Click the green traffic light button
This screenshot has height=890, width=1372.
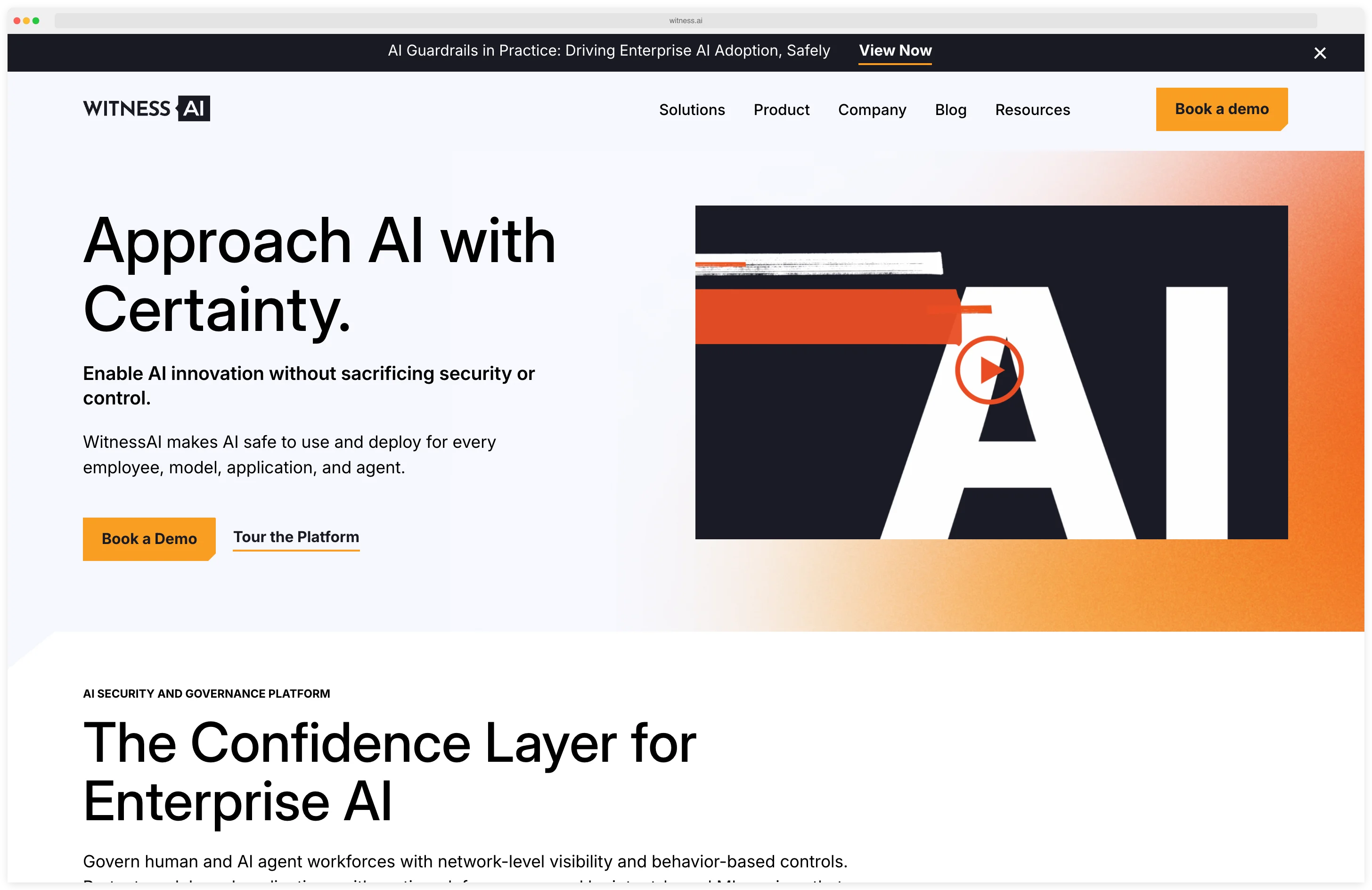click(x=36, y=20)
